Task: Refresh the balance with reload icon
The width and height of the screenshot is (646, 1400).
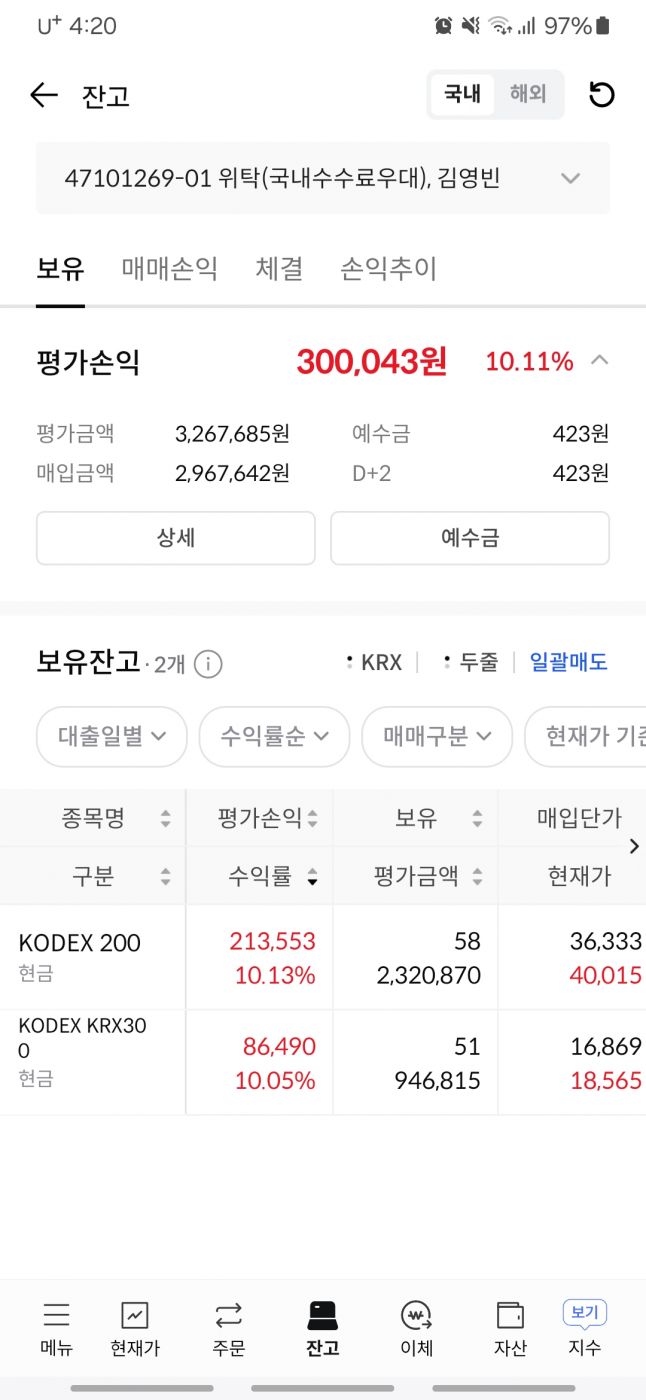Action: [601, 95]
